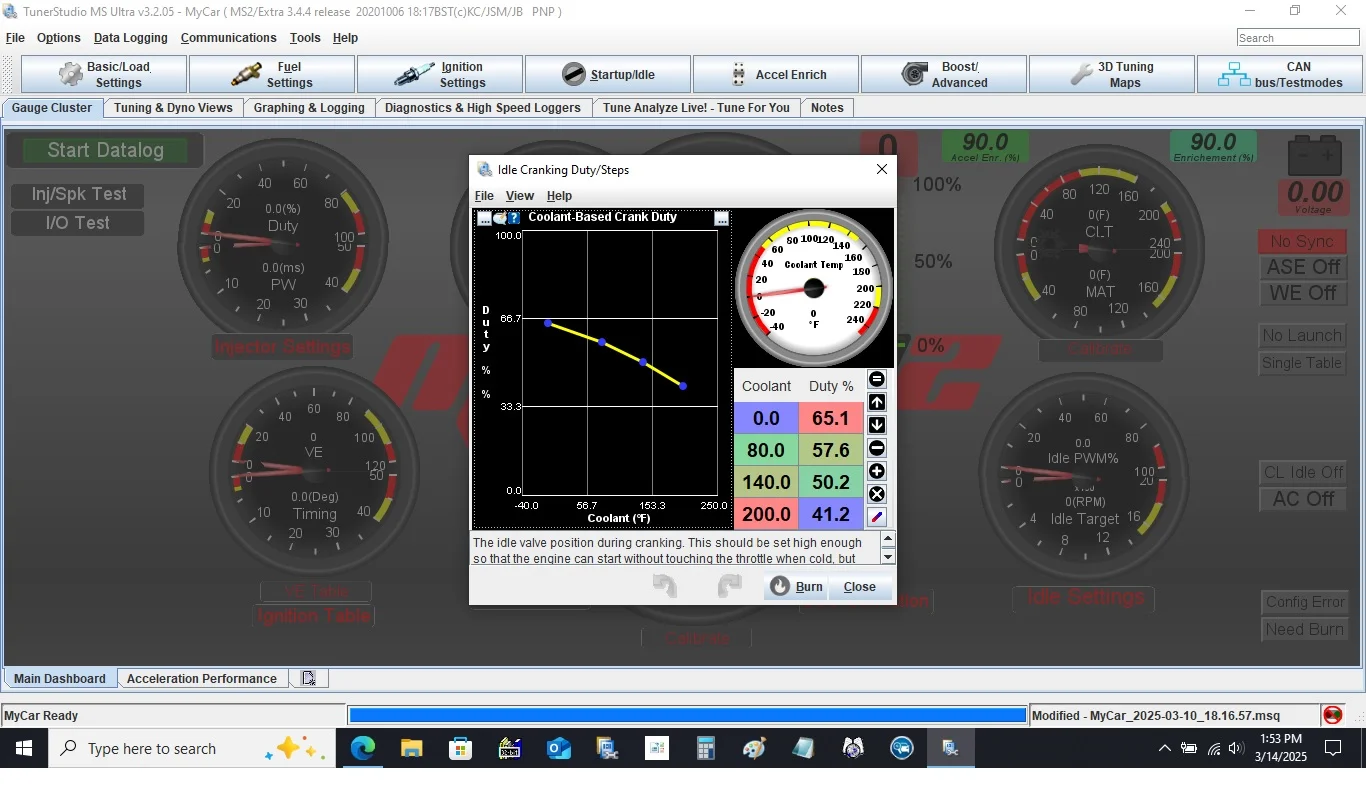The height and width of the screenshot is (807, 1366).
Task: Click the description scroll up arrow
Action: (x=887, y=540)
